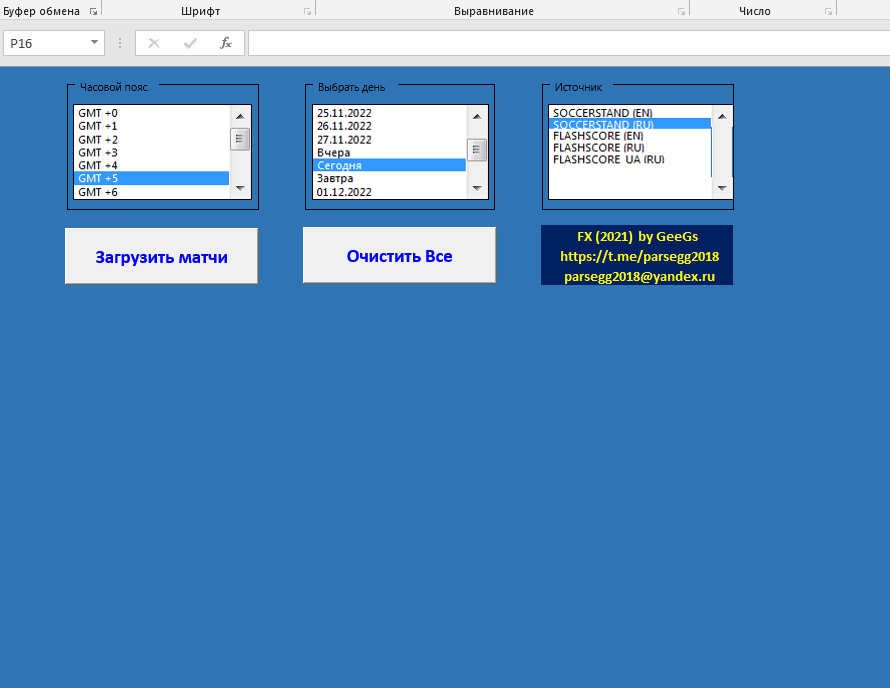
Task: Select GMT +0 in timezone list
Action: pos(152,113)
